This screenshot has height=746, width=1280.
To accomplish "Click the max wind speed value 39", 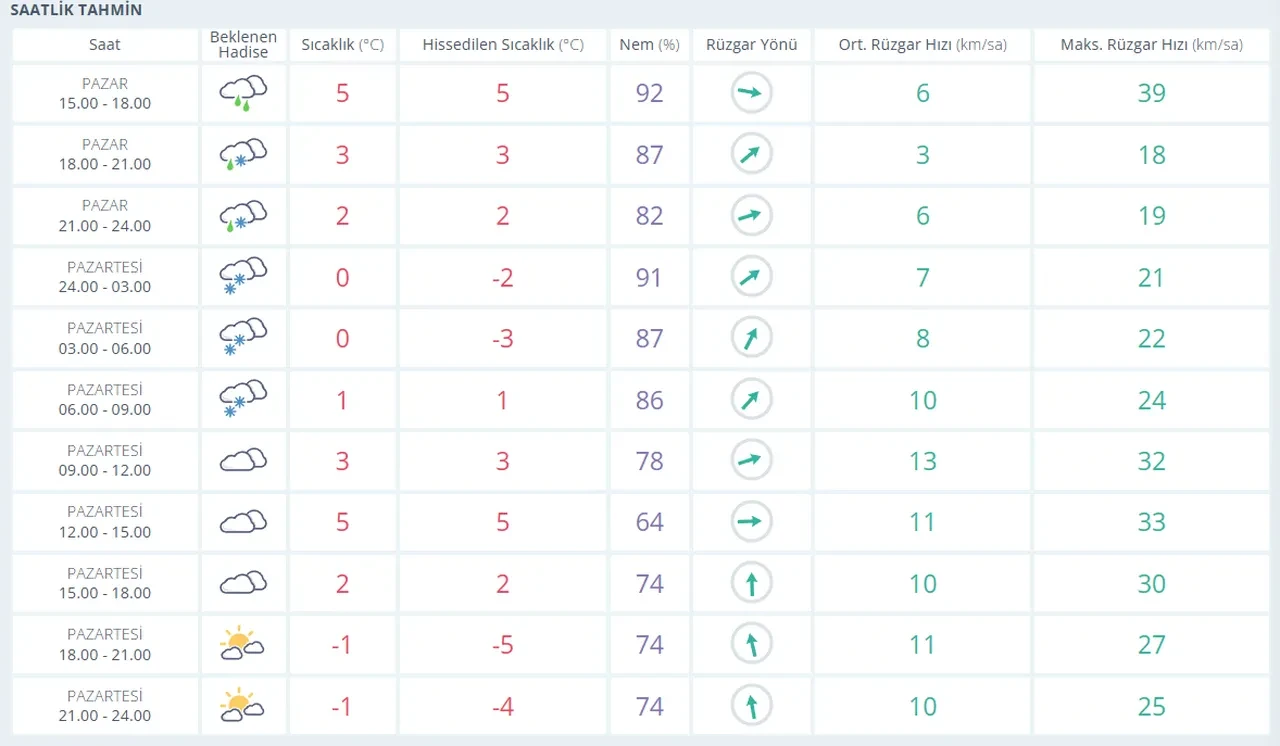I will coord(1151,93).
